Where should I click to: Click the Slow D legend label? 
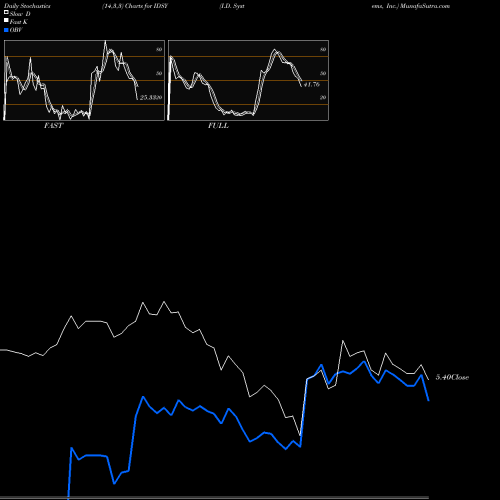click(20, 14)
